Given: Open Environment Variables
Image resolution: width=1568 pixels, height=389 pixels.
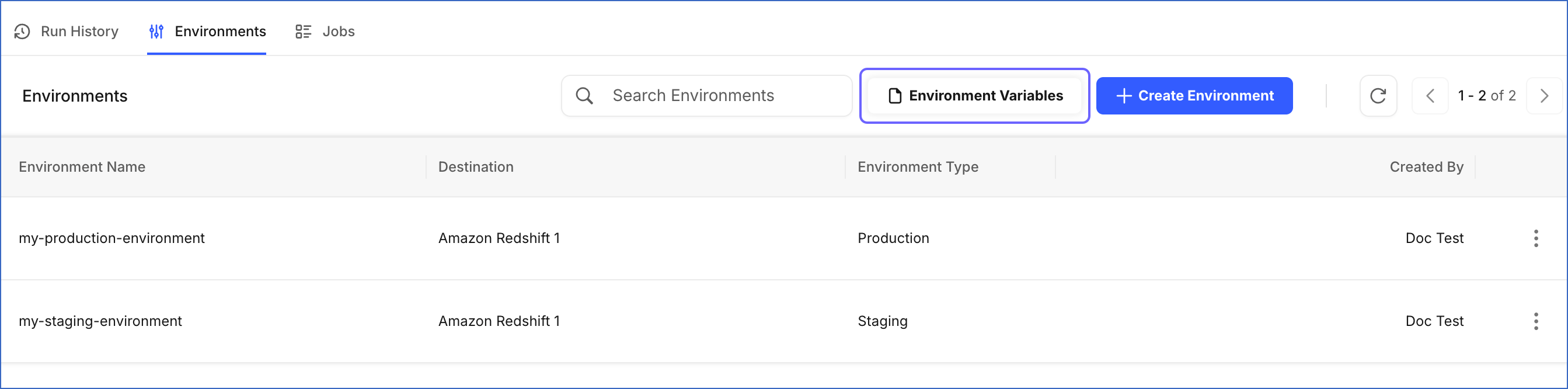Looking at the screenshot, I should [x=974, y=96].
